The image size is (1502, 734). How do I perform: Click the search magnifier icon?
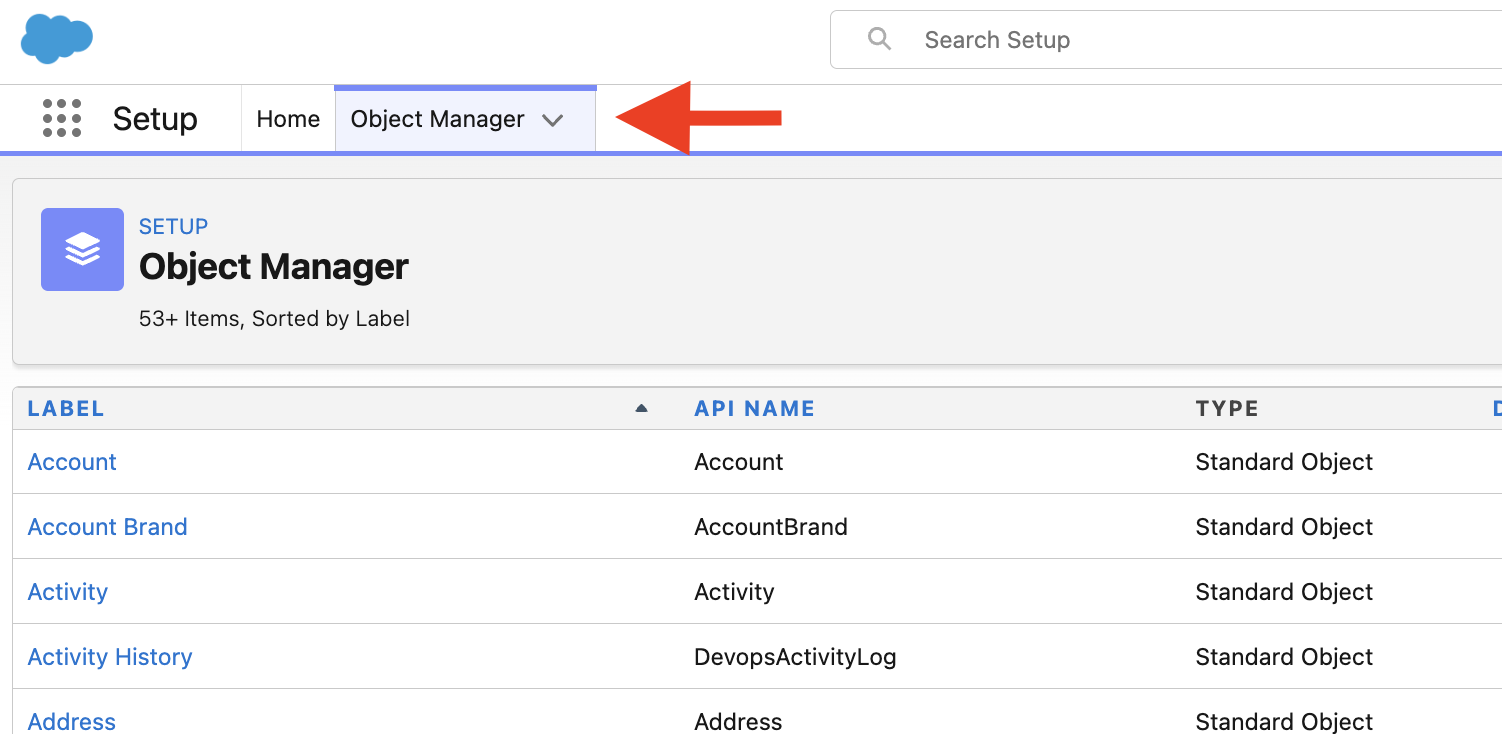(879, 39)
